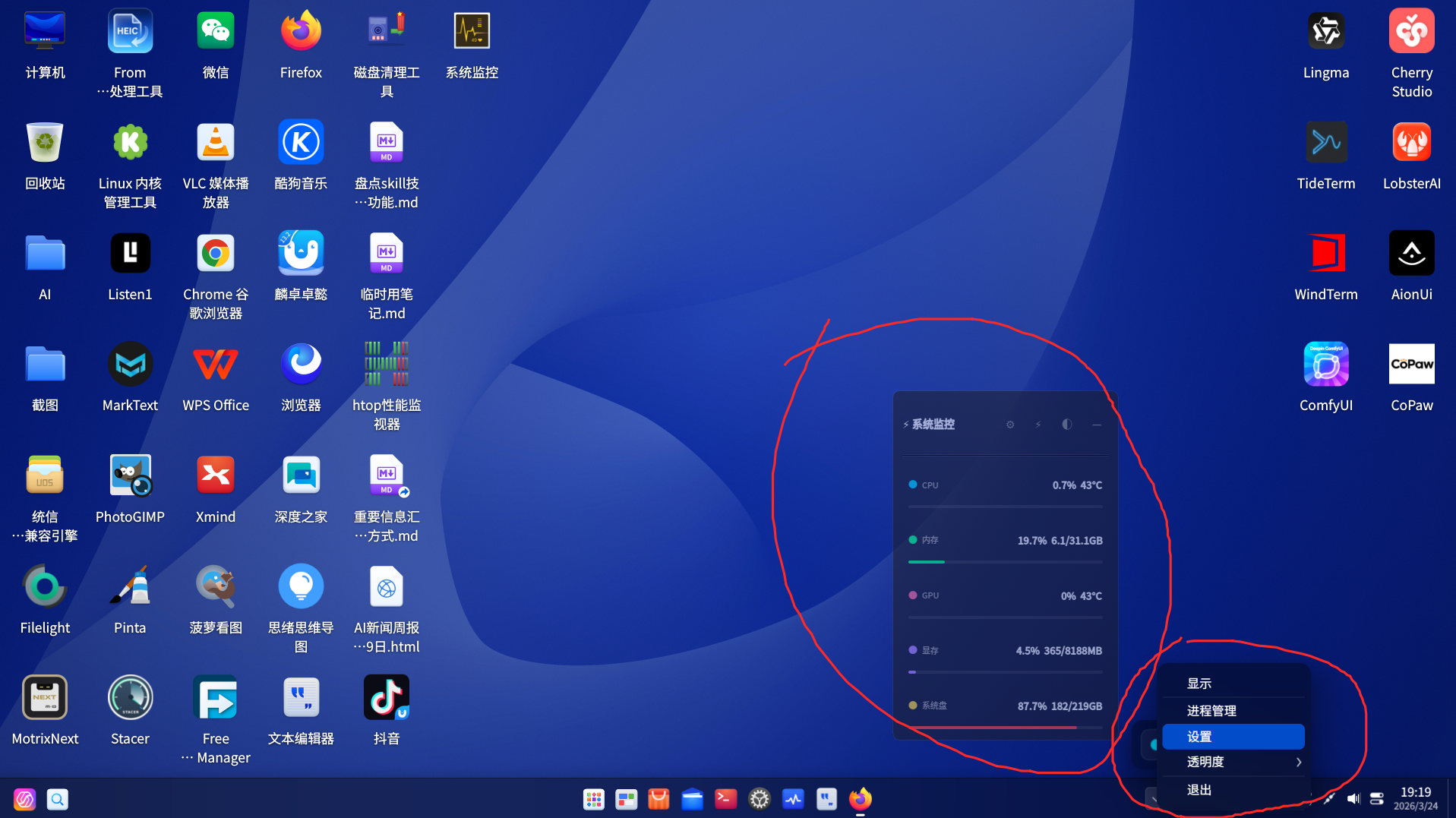
Task: Open the 系统监控 widget settings gear icon
Action: (x=1010, y=425)
